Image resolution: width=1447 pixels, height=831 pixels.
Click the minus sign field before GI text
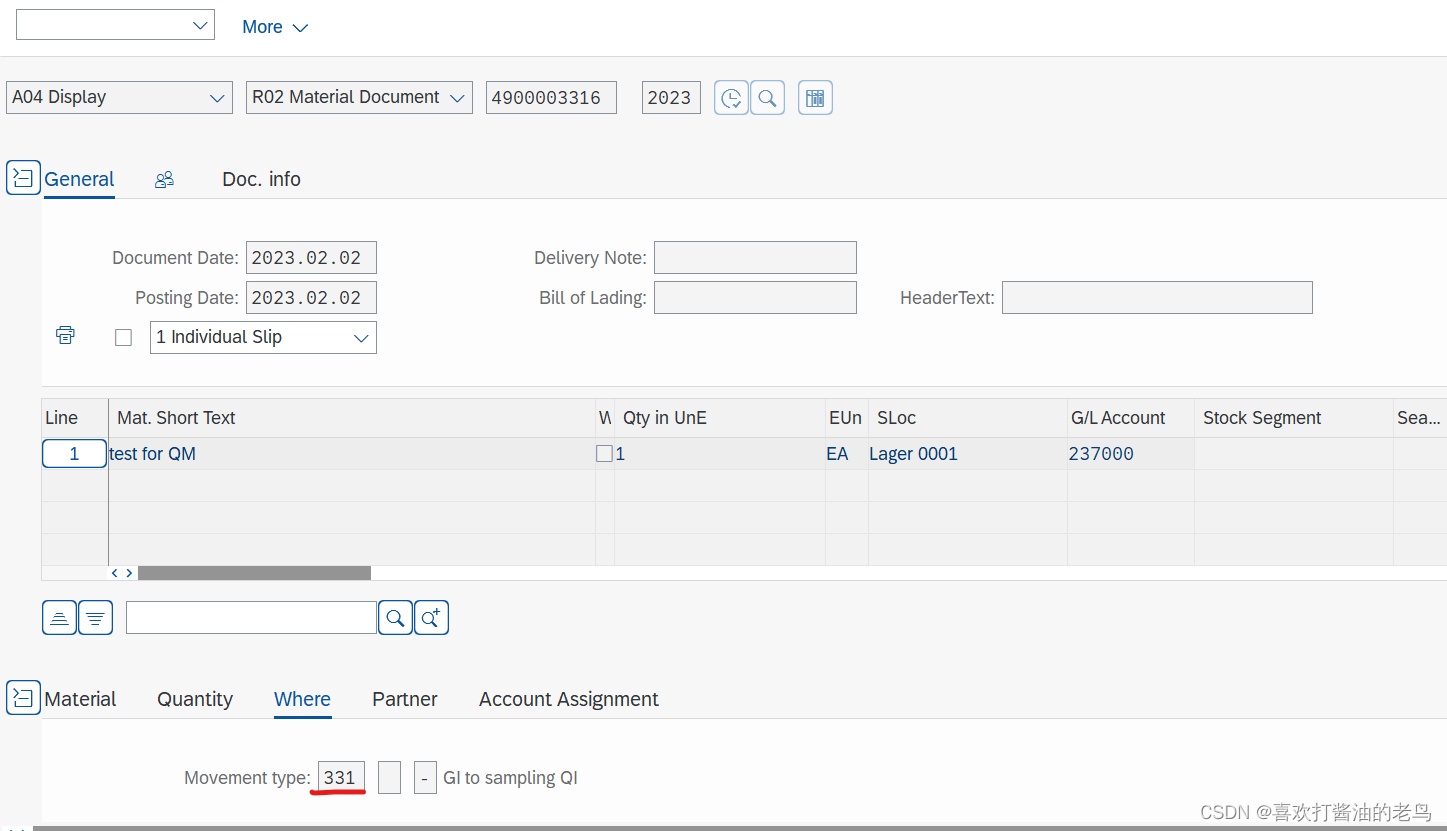[x=425, y=777]
